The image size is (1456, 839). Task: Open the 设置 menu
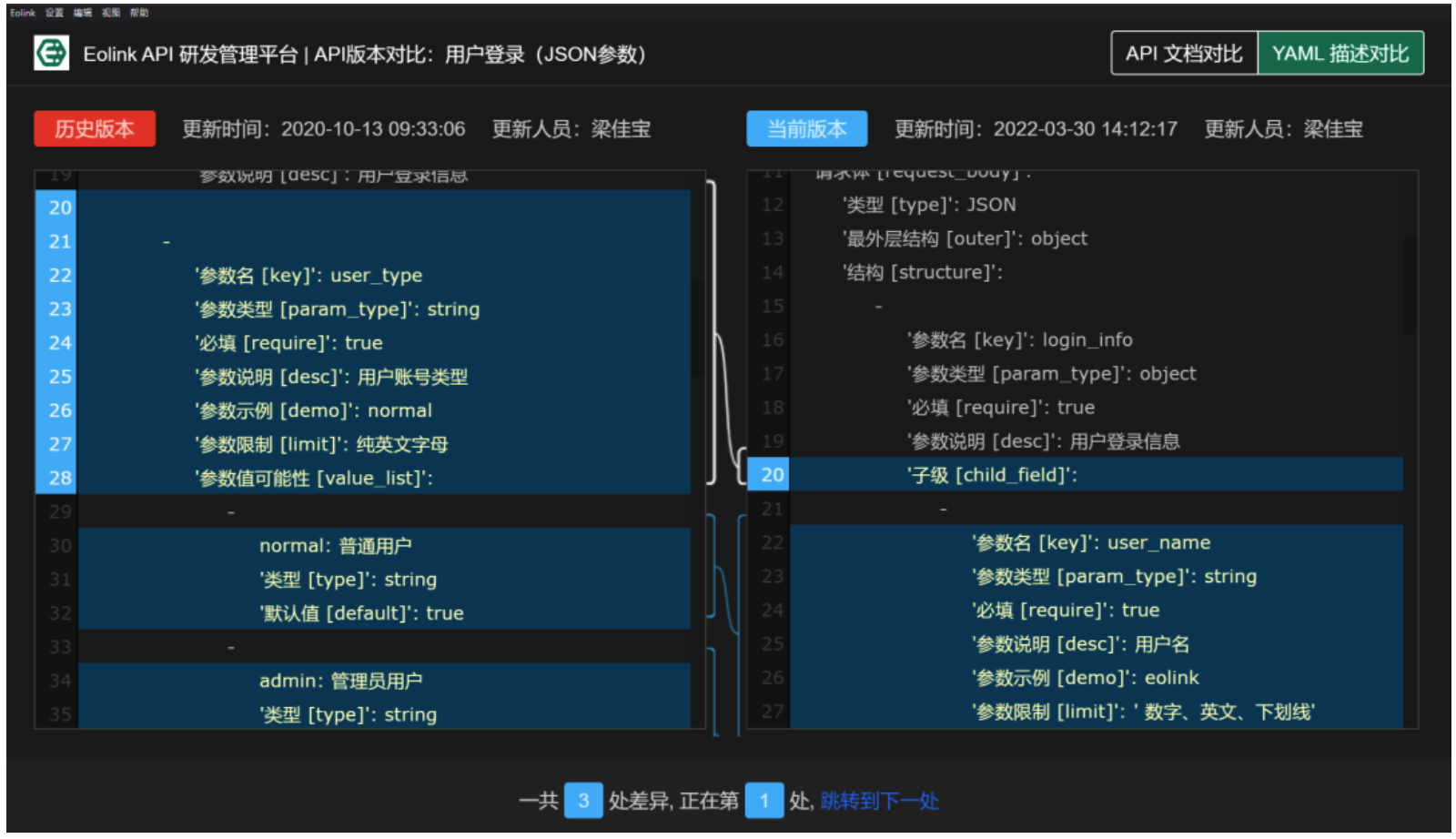(x=55, y=13)
